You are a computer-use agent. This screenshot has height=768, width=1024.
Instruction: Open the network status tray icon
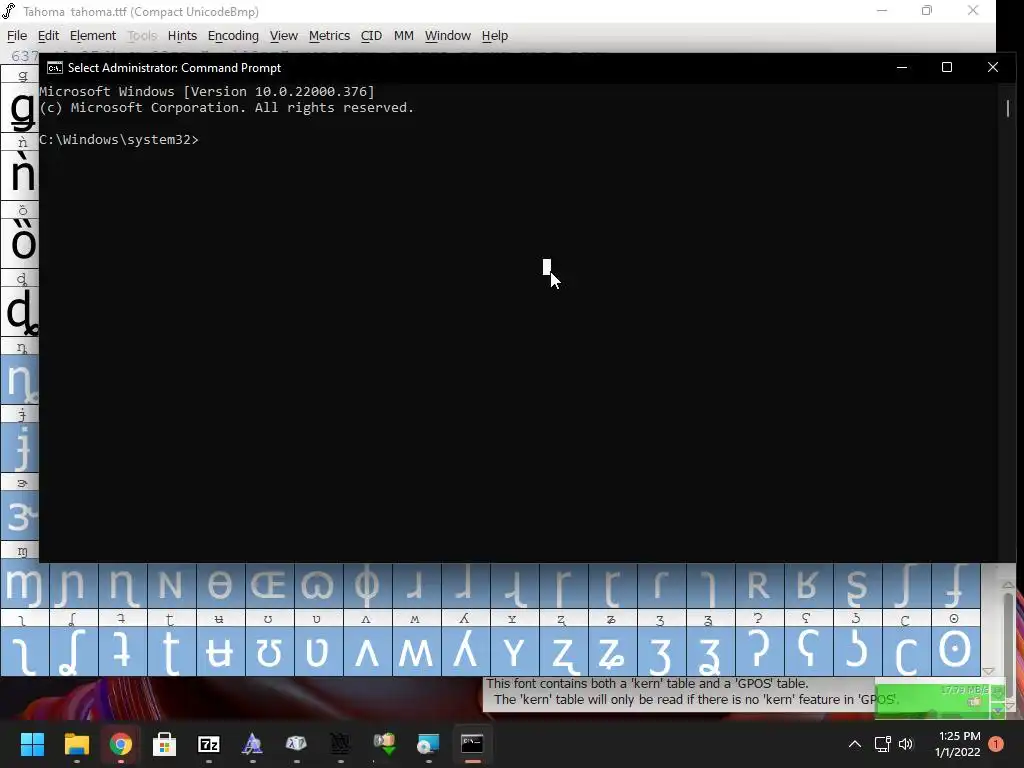pyautogui.click(x=882, y=744)
